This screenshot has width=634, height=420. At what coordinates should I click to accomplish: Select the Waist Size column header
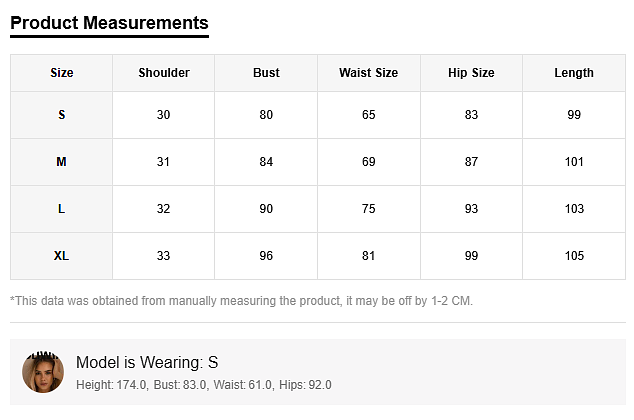coord(369,73)
